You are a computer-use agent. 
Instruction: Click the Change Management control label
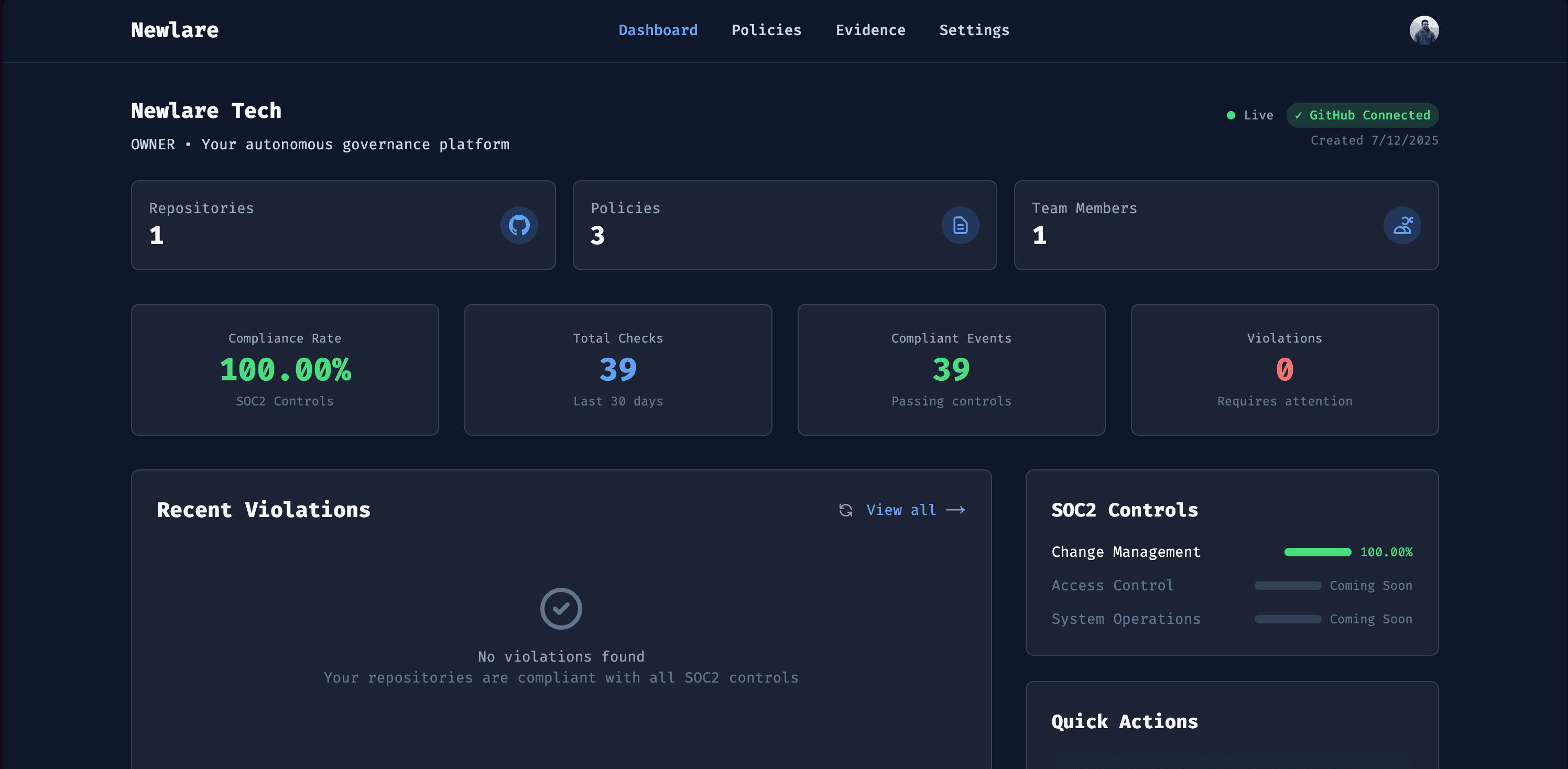(x=1126, y=552)
